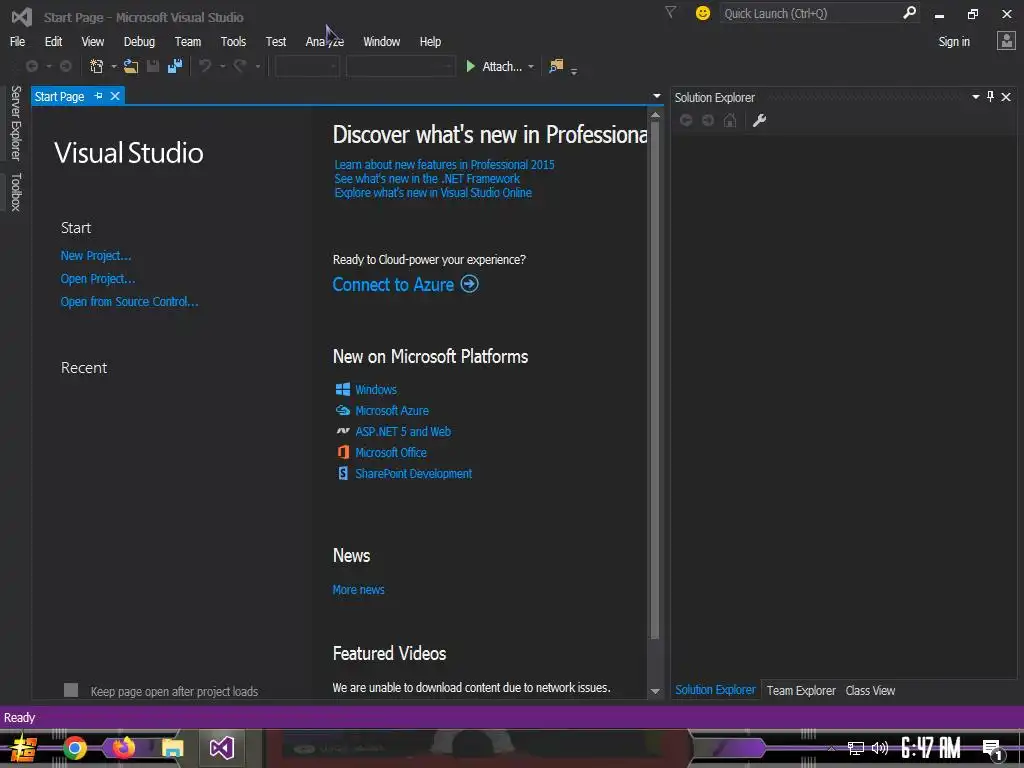Click the Navigate Forward toolbar icon

(65, 66)
